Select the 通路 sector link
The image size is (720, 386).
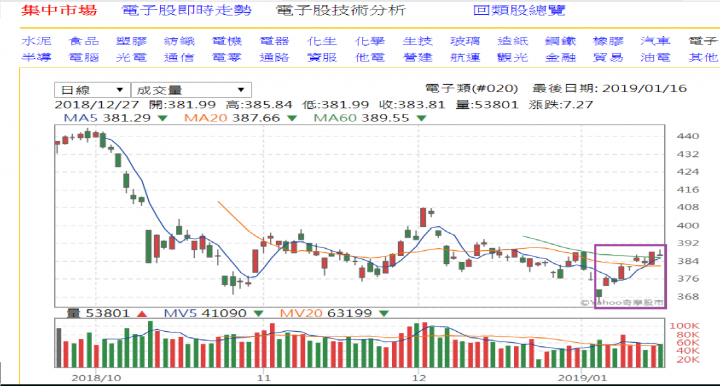point(275,57)
